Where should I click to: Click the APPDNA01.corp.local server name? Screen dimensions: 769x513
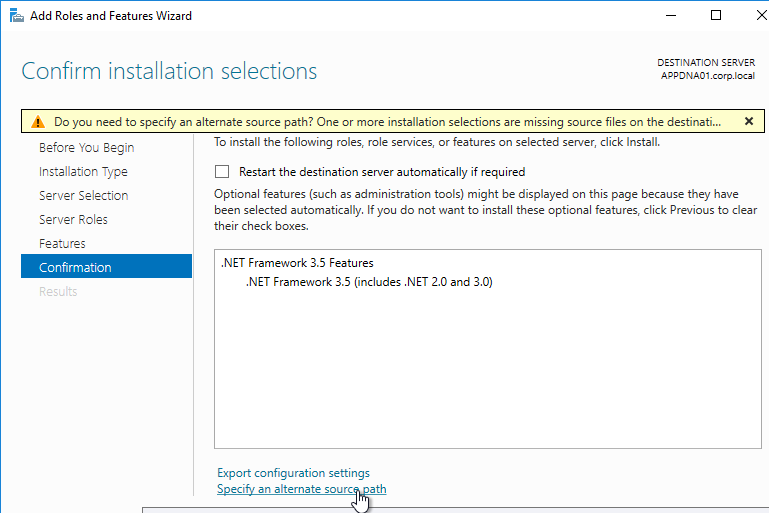[x=708, y=76]
